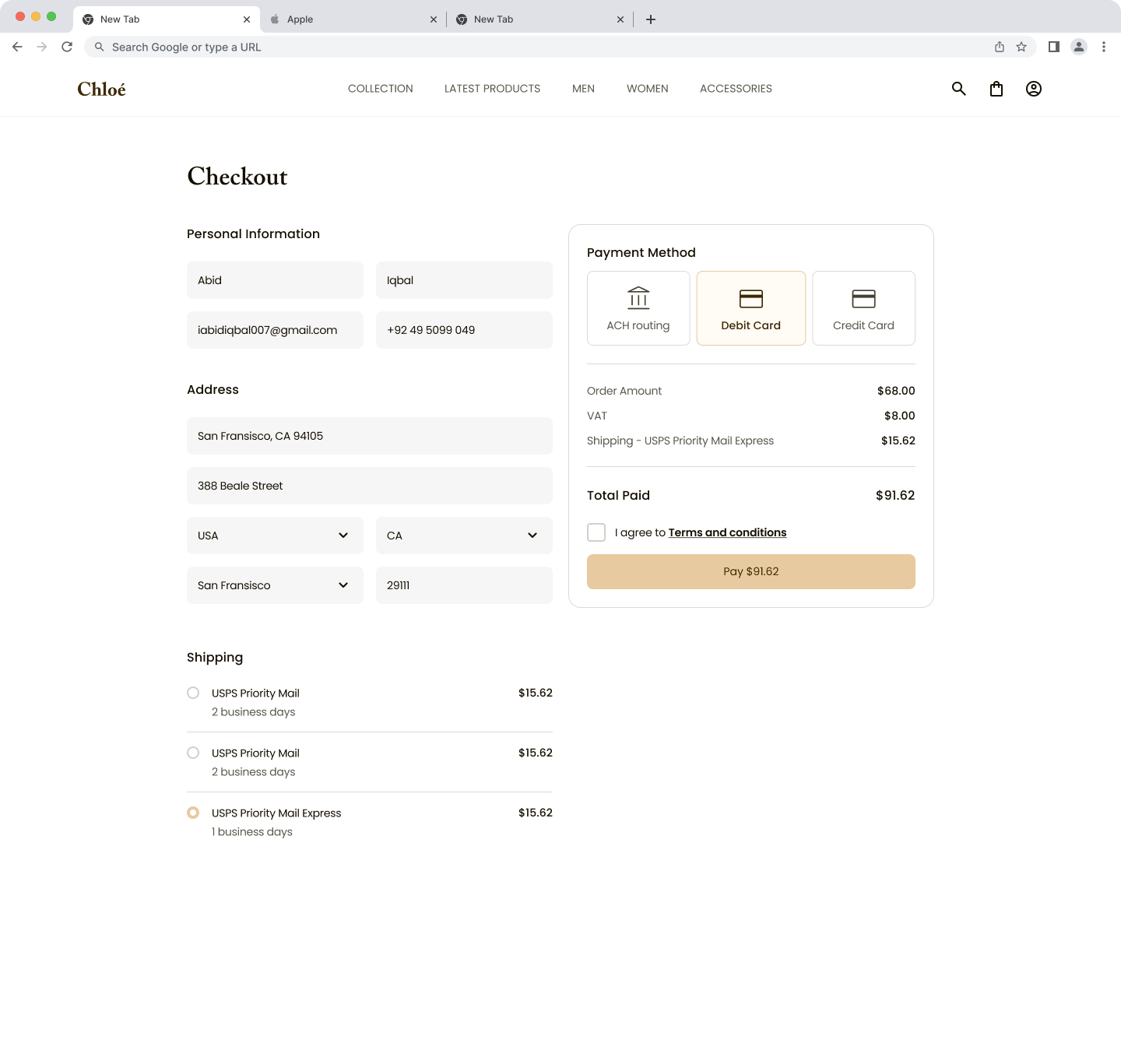1121x1064 pixels.
Task: Reload the page with the refresh icon
Action: click(x=67, y=47)
